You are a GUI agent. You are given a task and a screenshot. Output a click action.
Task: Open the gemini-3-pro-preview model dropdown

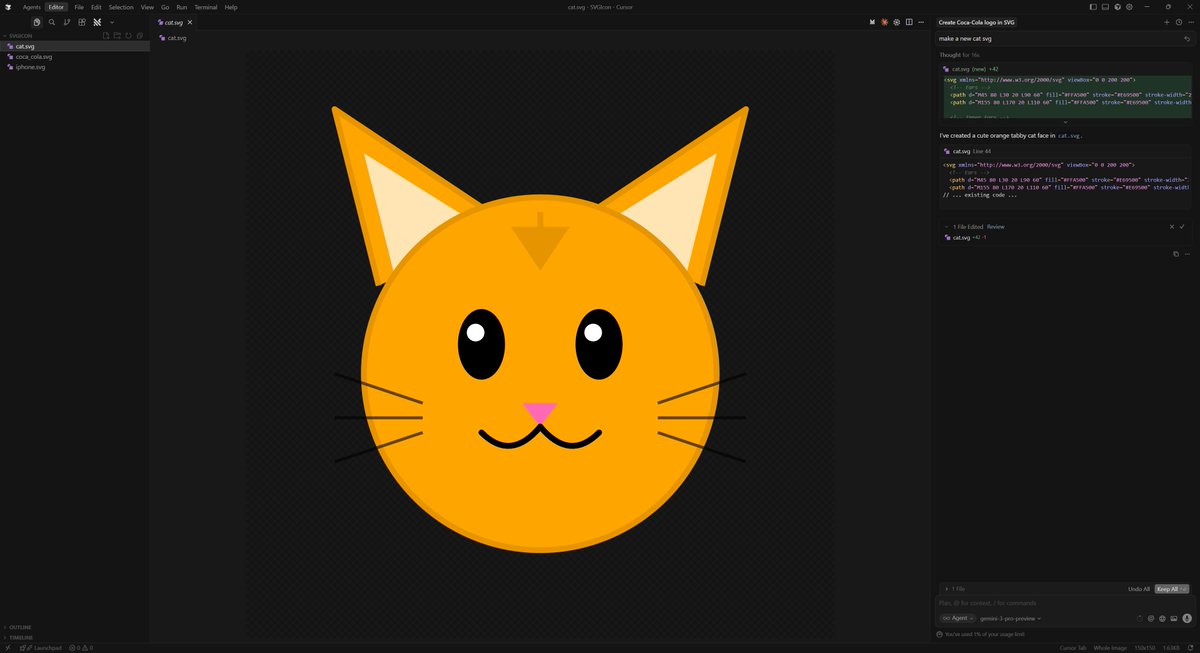click(1010, 618)
